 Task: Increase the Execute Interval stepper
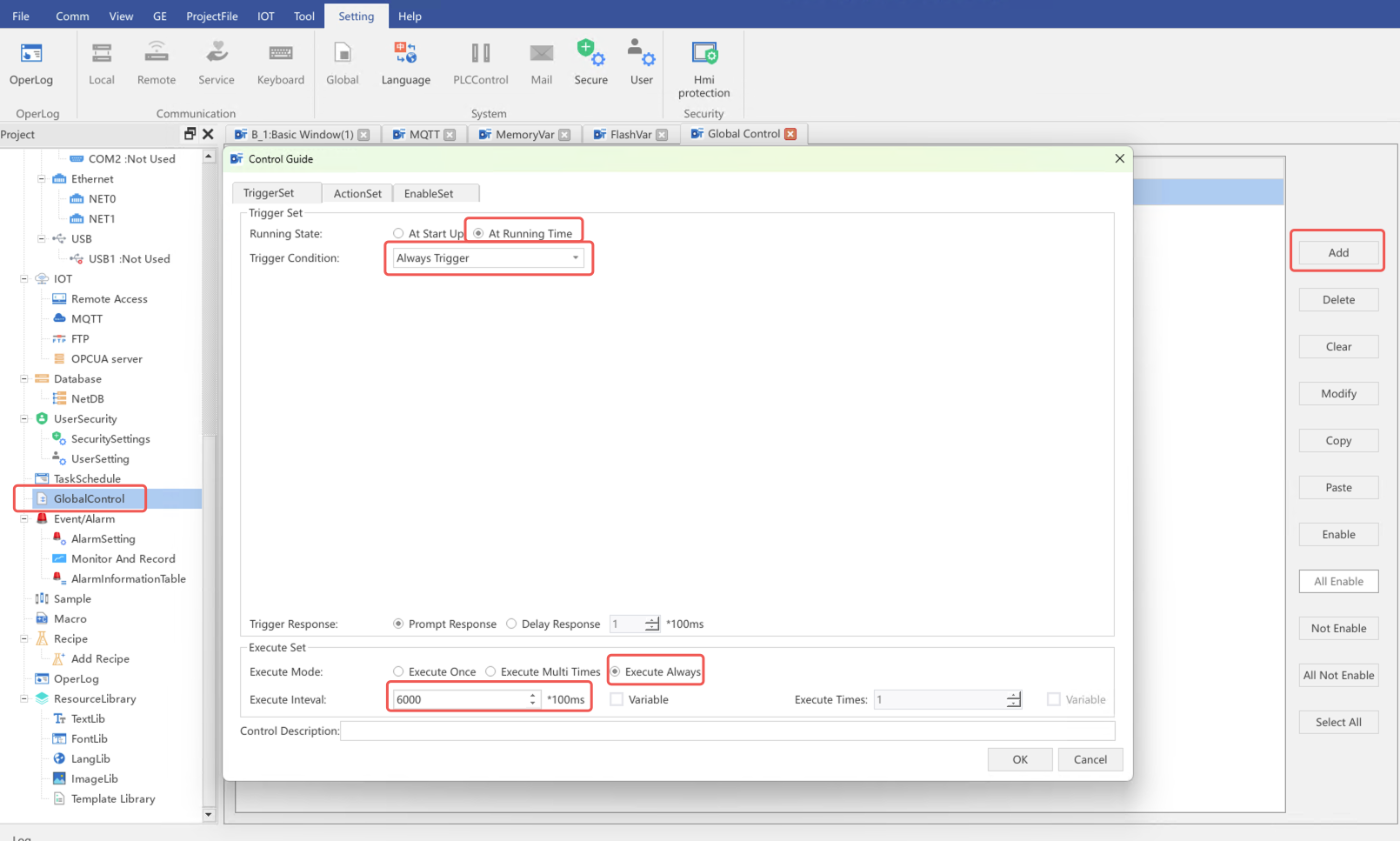point(532,696)
